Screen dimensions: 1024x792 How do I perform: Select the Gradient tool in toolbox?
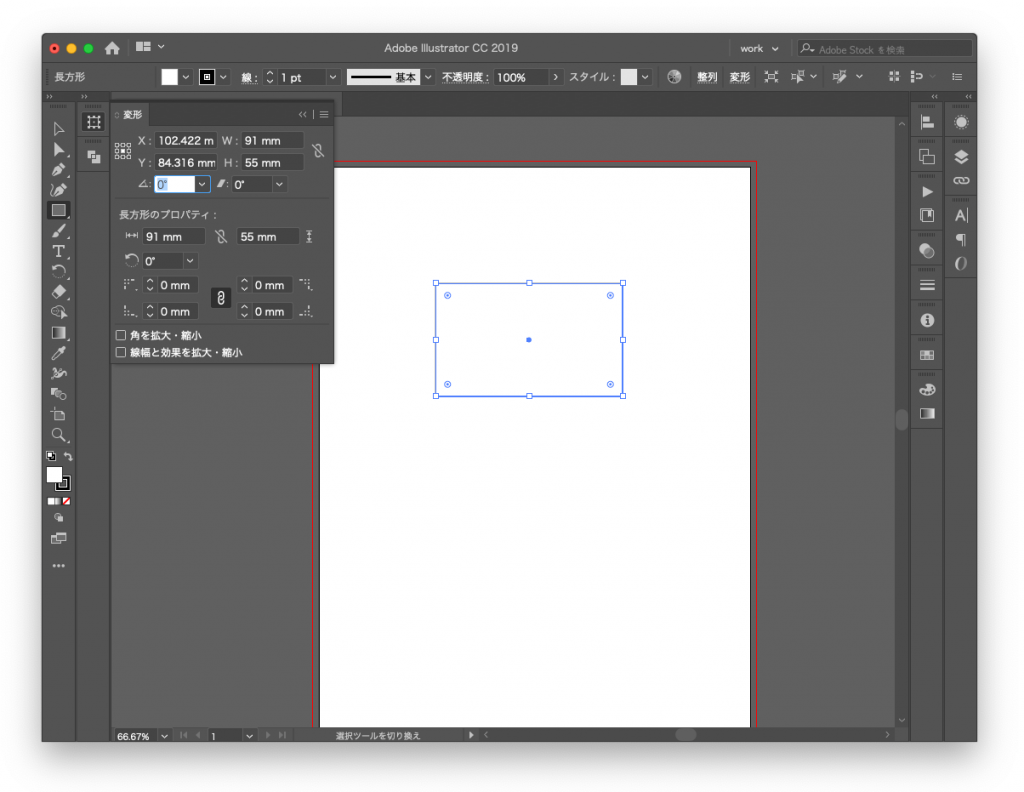[x=59, y=333]
